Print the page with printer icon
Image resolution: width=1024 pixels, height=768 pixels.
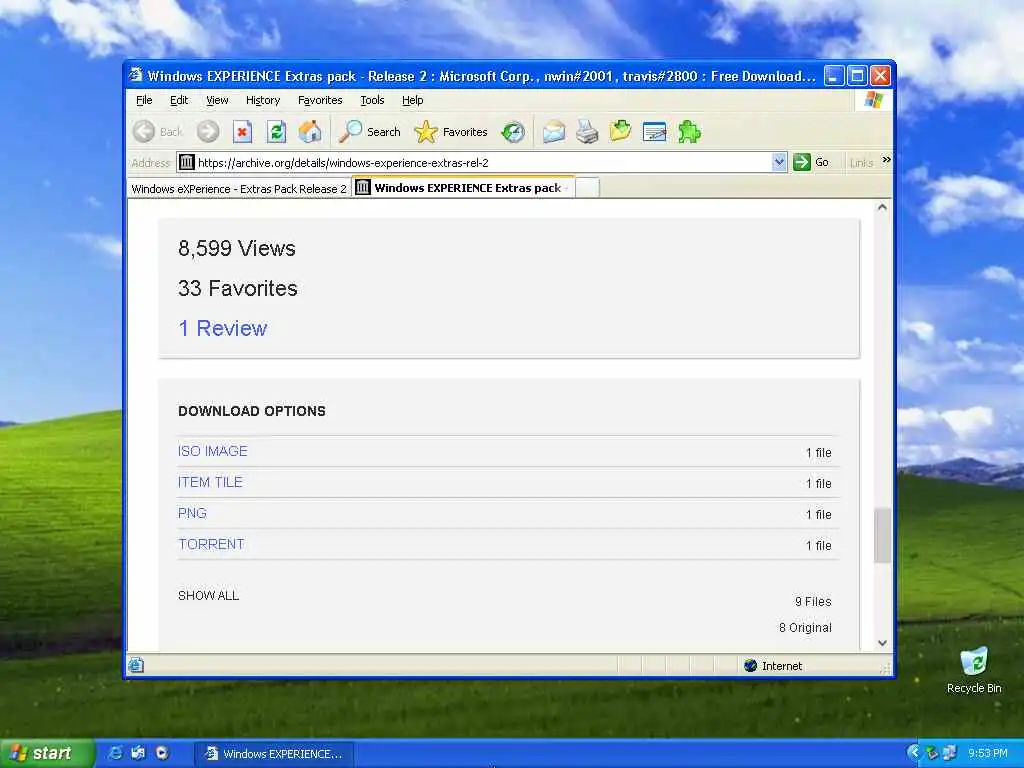[587, 132]
